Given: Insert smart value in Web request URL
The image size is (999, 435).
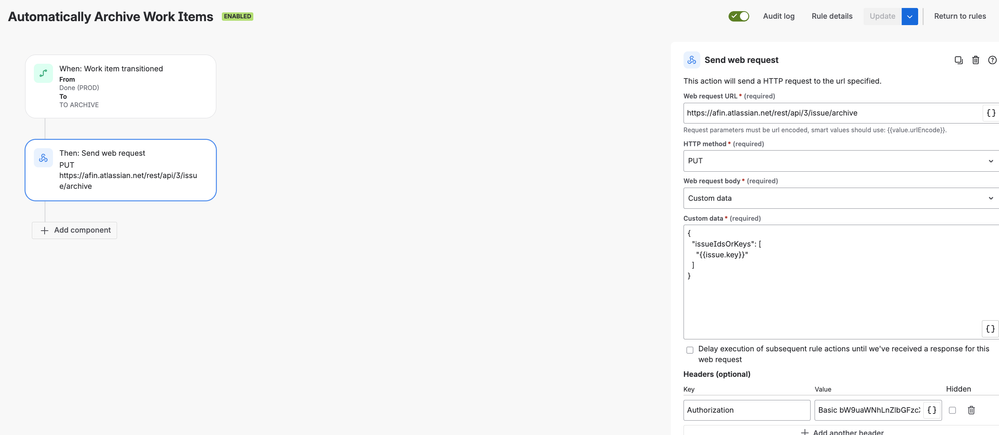Looking at the screenshot, I should pos(990,113).
